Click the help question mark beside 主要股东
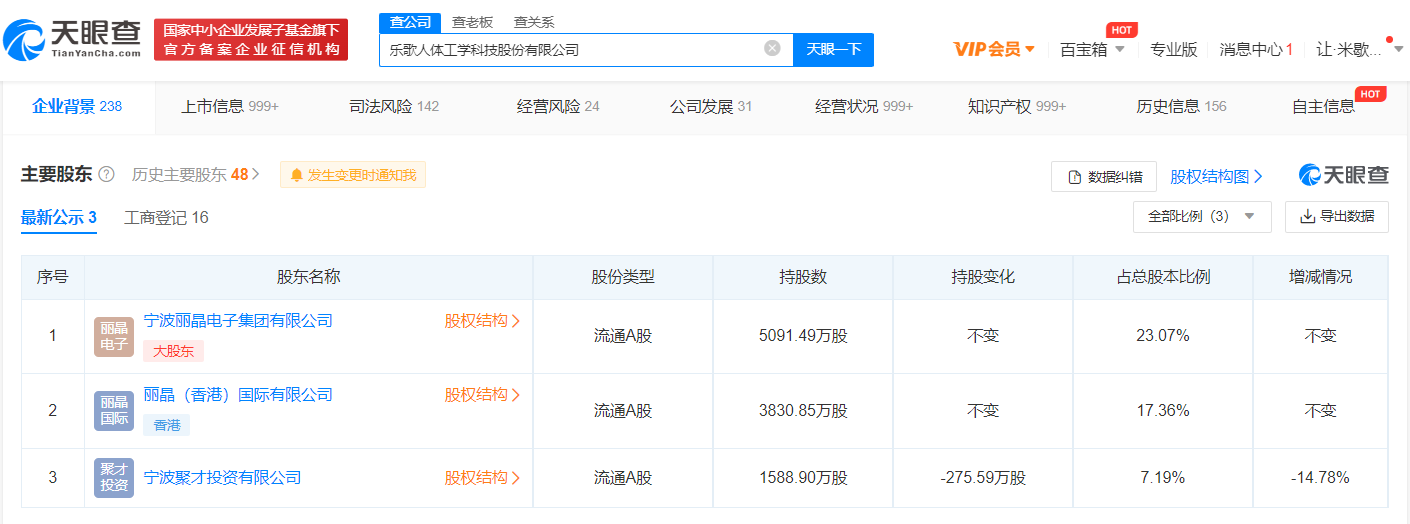Viewport: 1410px width, 524px height. [107, 175]
